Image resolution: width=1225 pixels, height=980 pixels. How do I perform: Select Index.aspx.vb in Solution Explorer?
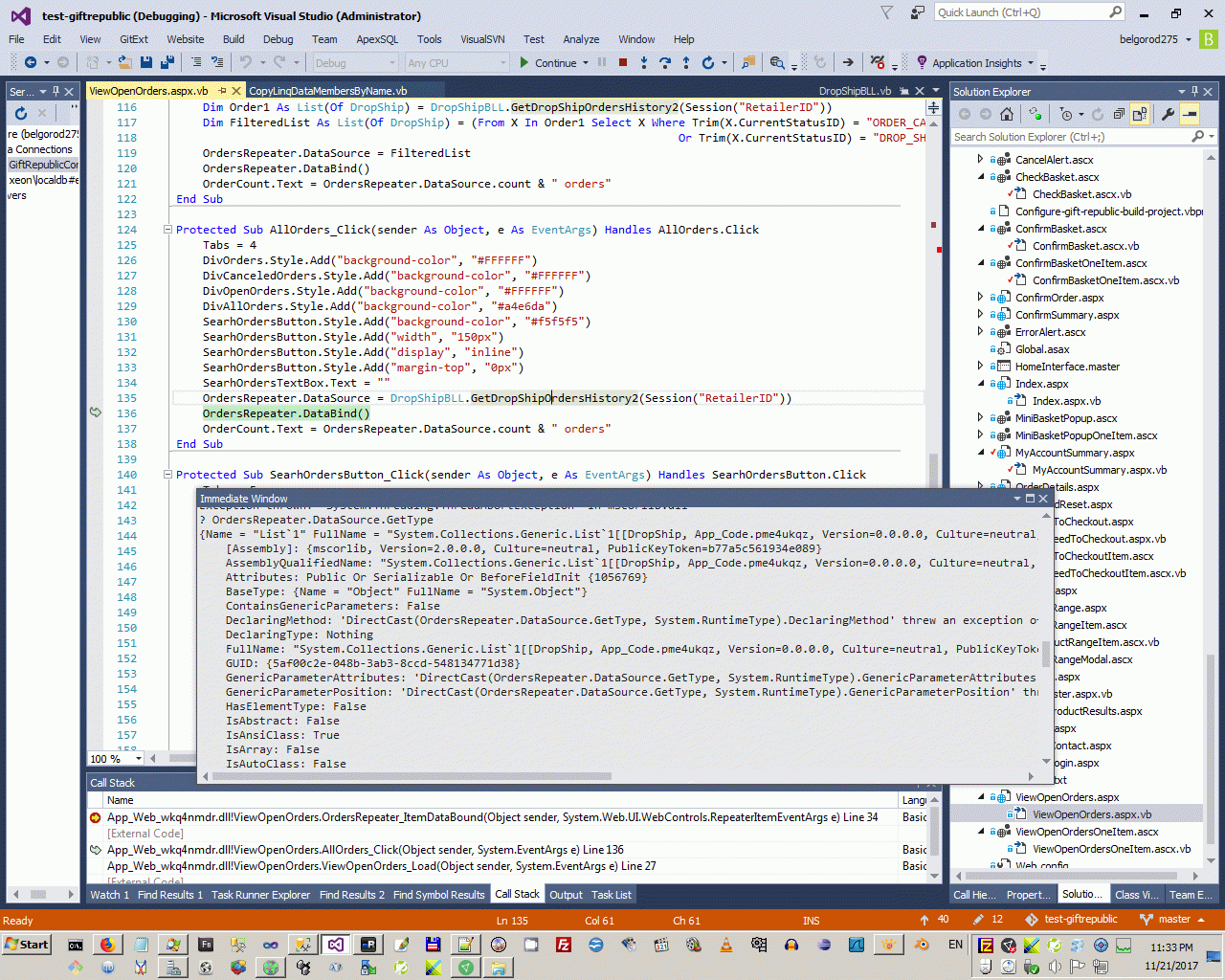pyautogui.click(x=1066, y=401)
